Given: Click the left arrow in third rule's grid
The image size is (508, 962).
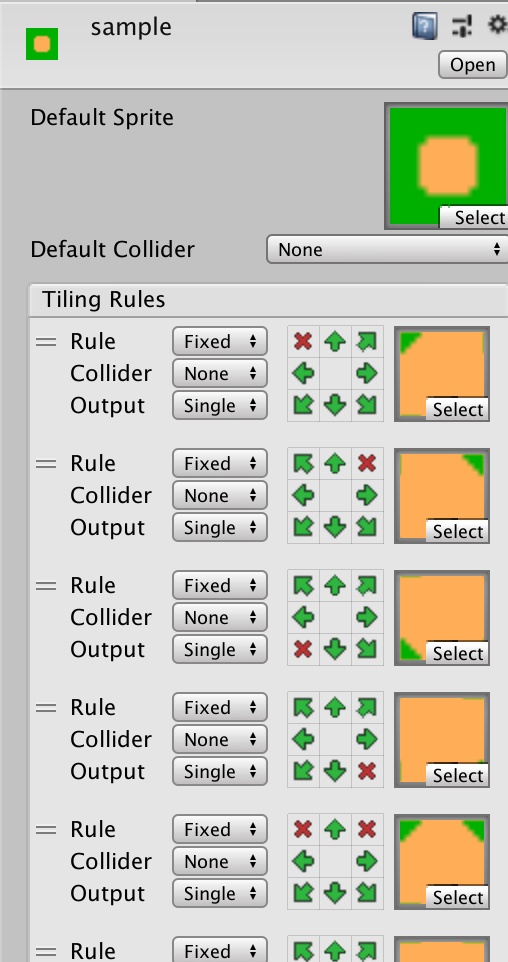Looking at the screenshot, I should click(x=303, y=617).
